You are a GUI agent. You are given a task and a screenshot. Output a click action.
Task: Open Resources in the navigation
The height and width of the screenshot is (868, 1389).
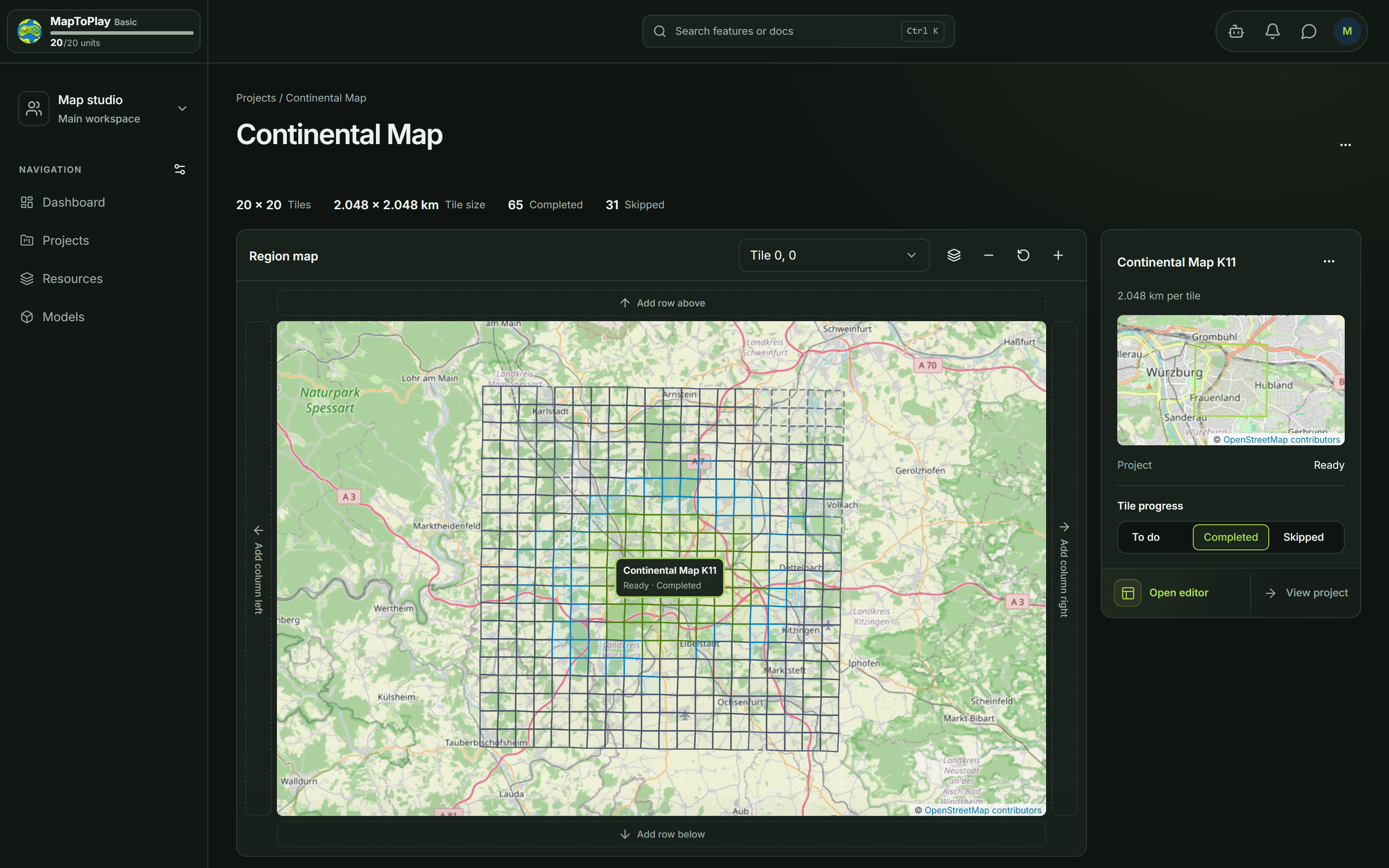coord(104,279)
